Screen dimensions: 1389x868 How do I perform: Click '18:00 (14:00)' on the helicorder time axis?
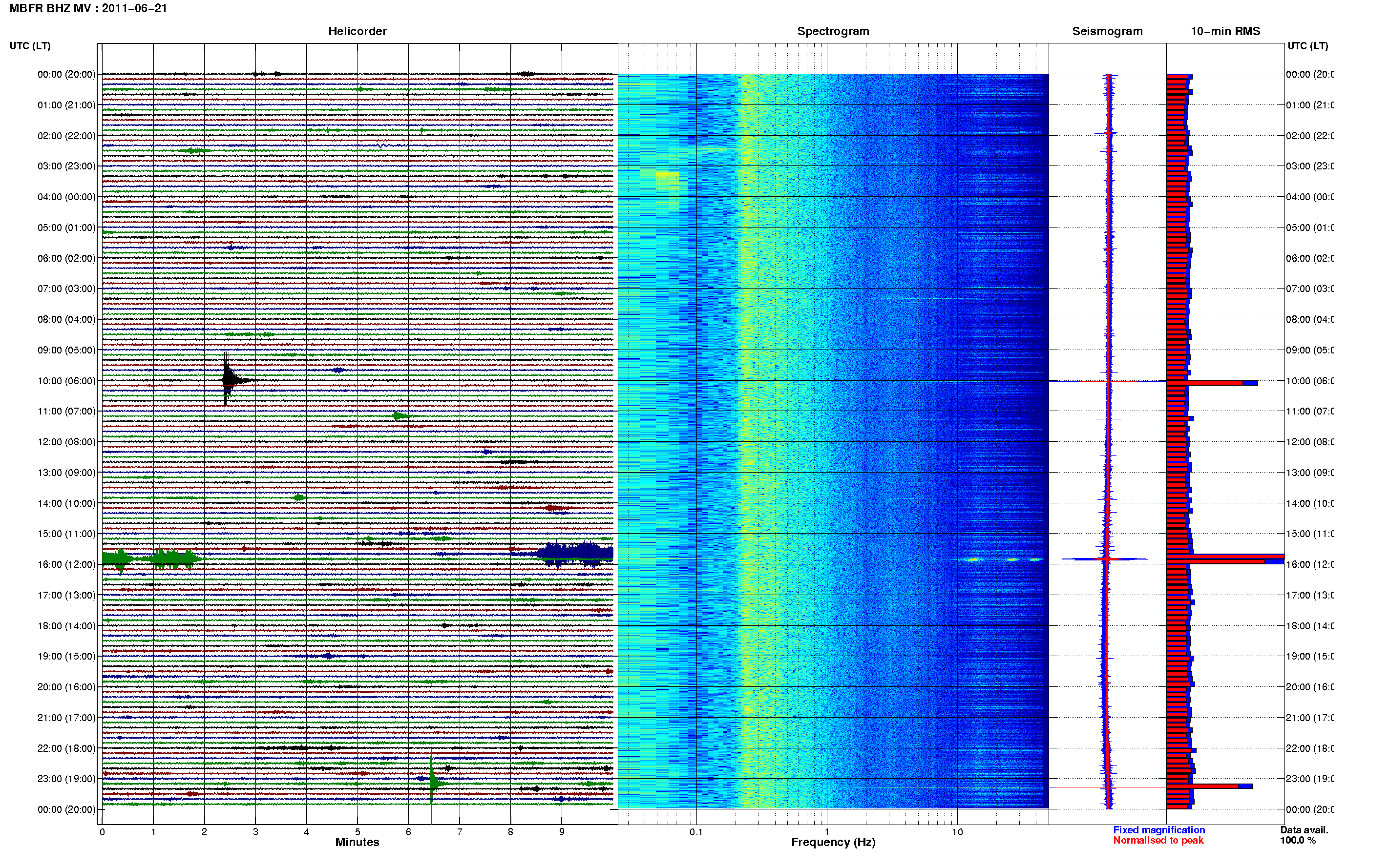tap(66, 626)
